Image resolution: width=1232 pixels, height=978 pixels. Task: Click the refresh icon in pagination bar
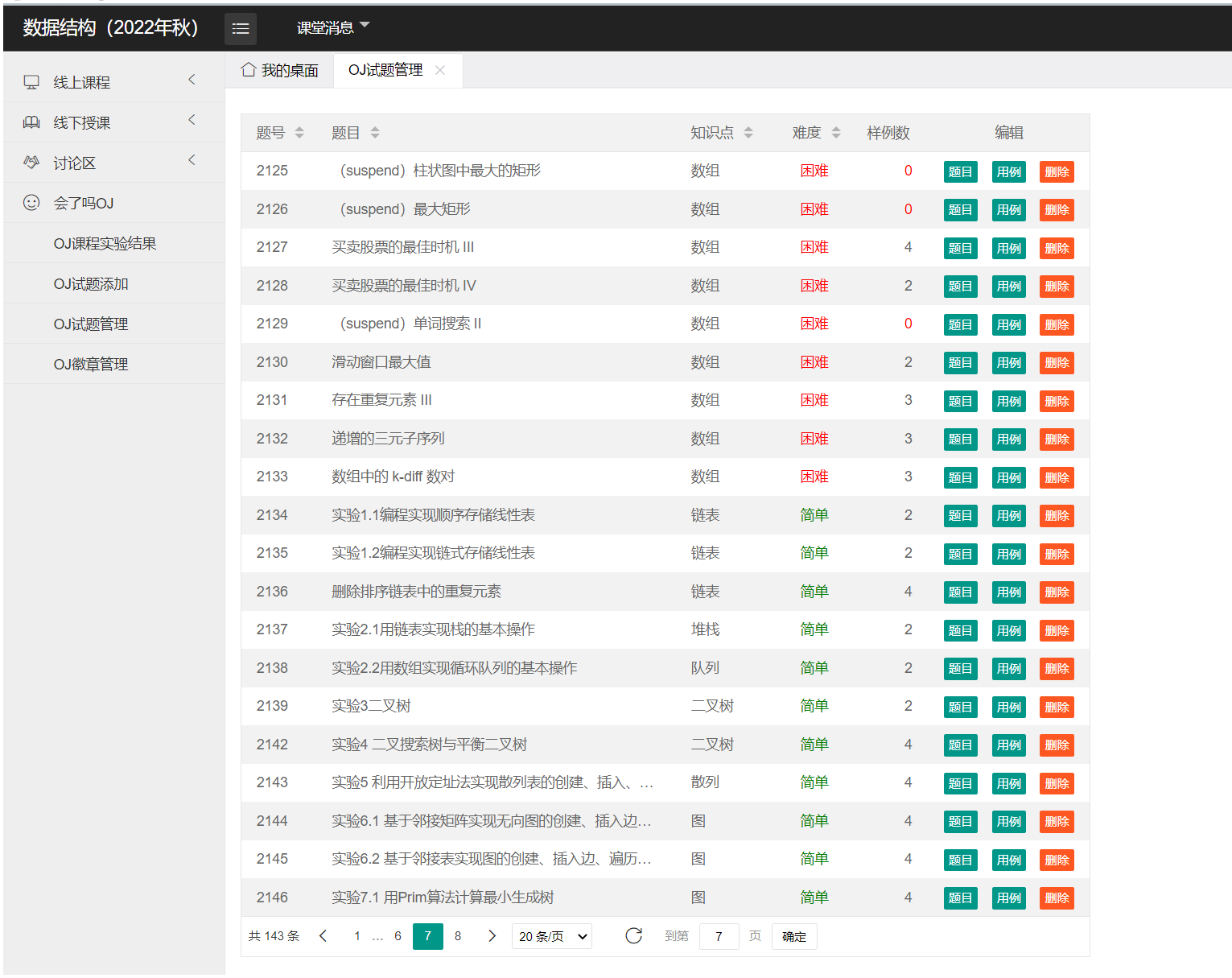[x=634, y=936]
